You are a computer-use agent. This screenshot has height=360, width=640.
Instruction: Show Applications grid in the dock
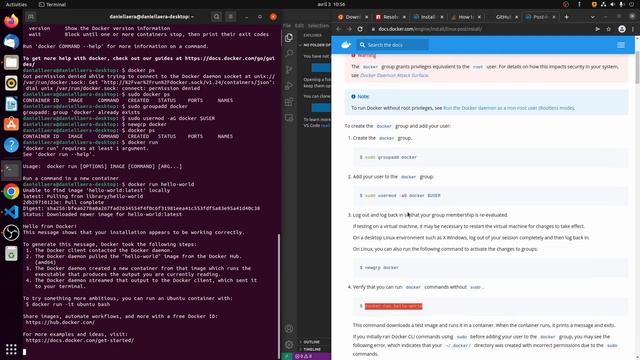click(11, 349)
